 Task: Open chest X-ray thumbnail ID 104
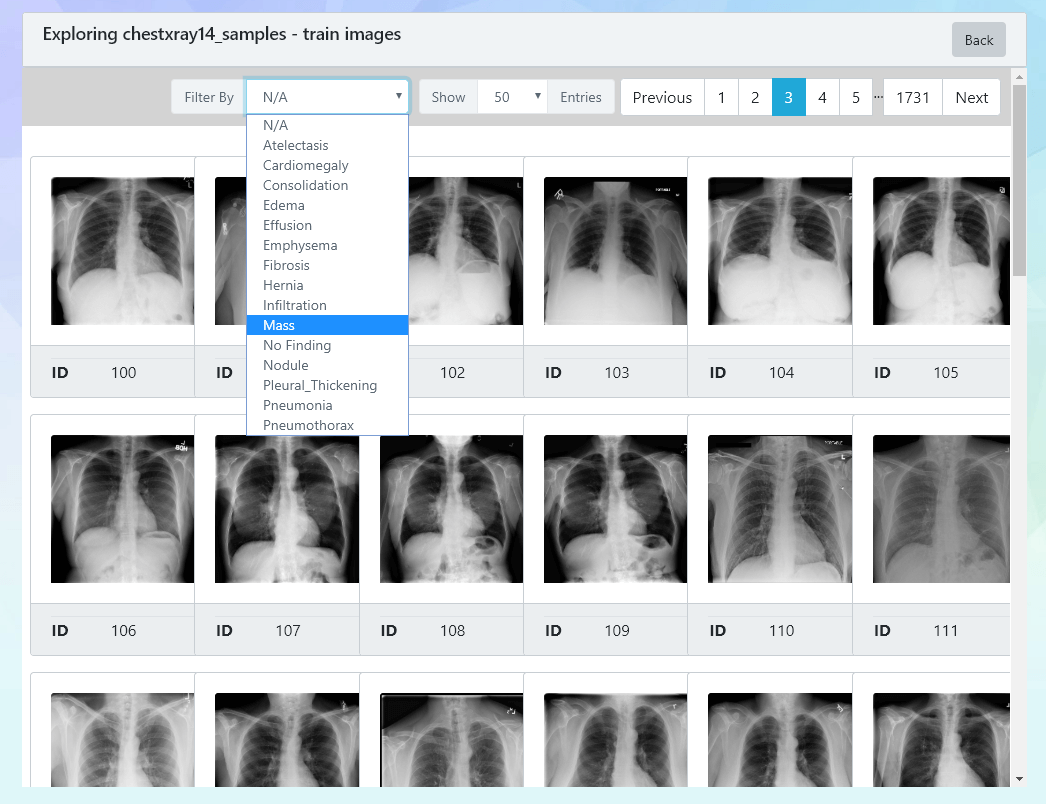(780, 251)
